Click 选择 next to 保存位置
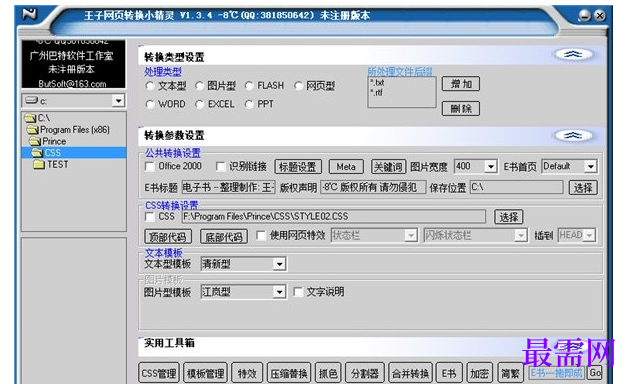 [583, 188]
